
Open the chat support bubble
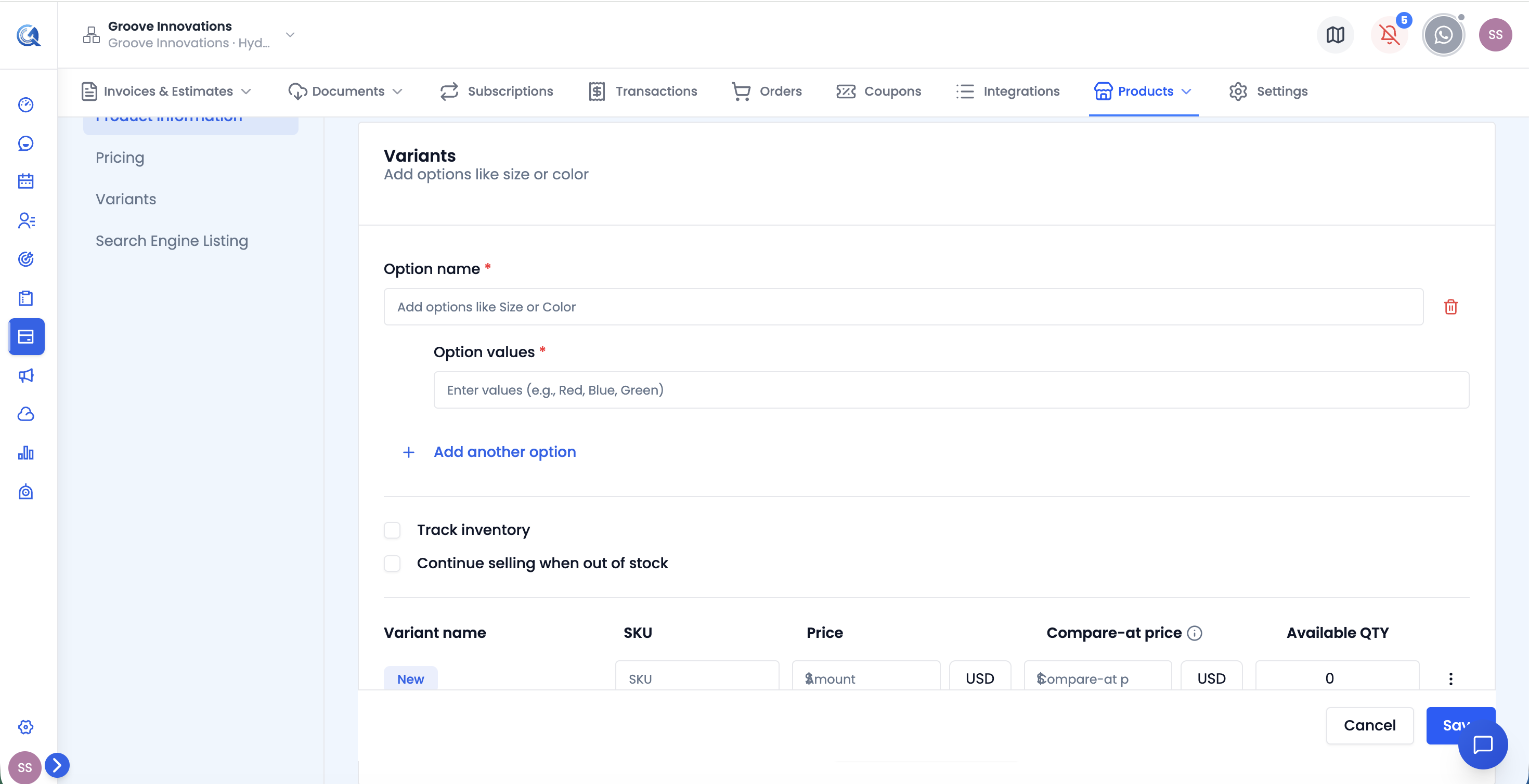[1483, 744]
